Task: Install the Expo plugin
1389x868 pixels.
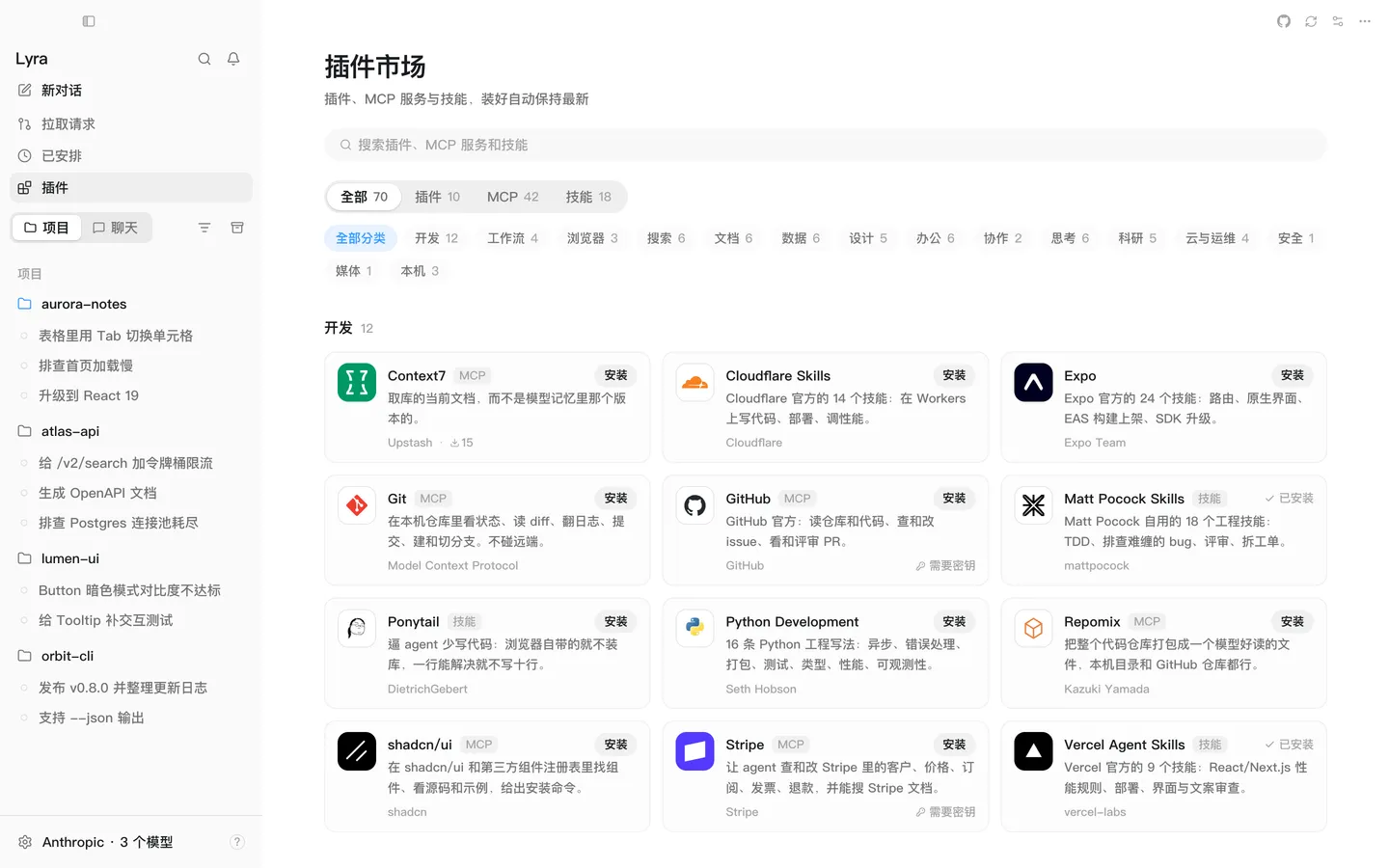Action: coord(1293,375)
